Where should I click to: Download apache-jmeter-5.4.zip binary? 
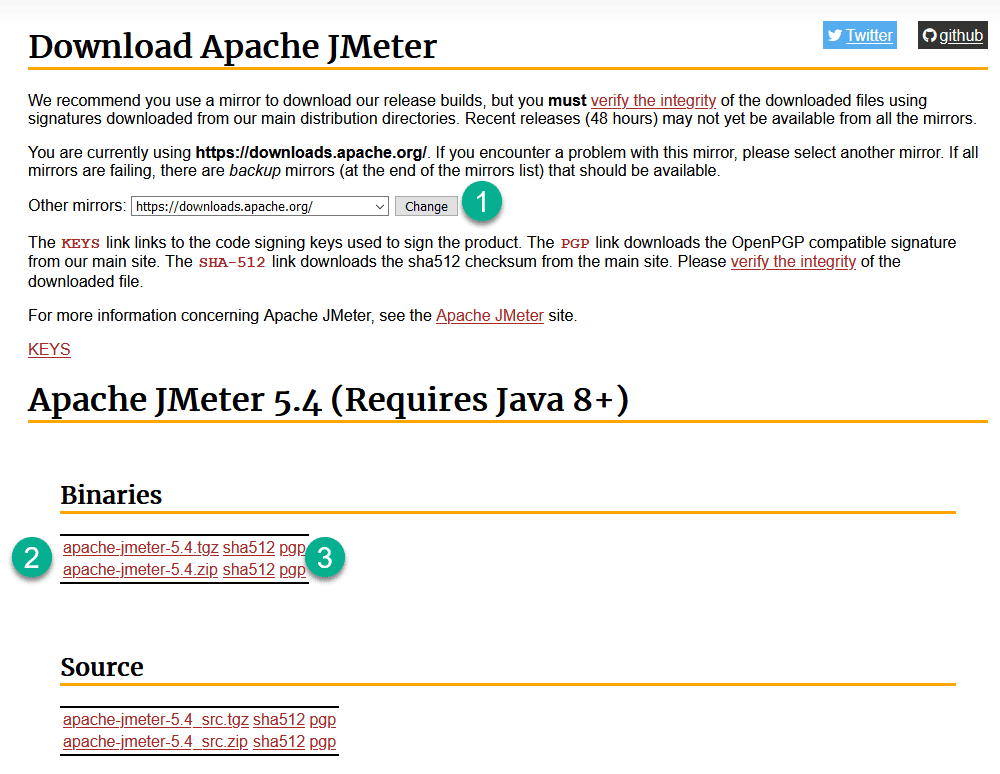coord(140,569)
